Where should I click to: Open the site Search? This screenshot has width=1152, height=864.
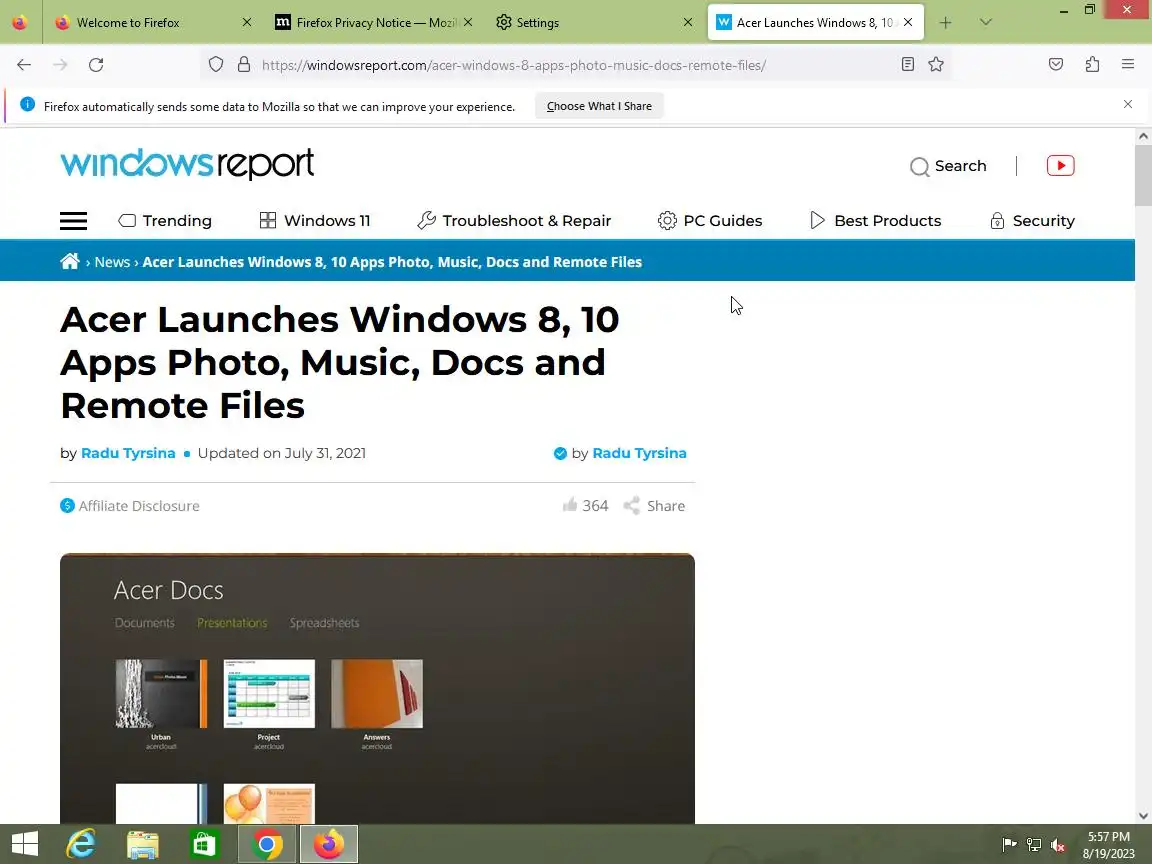[948, 166]
